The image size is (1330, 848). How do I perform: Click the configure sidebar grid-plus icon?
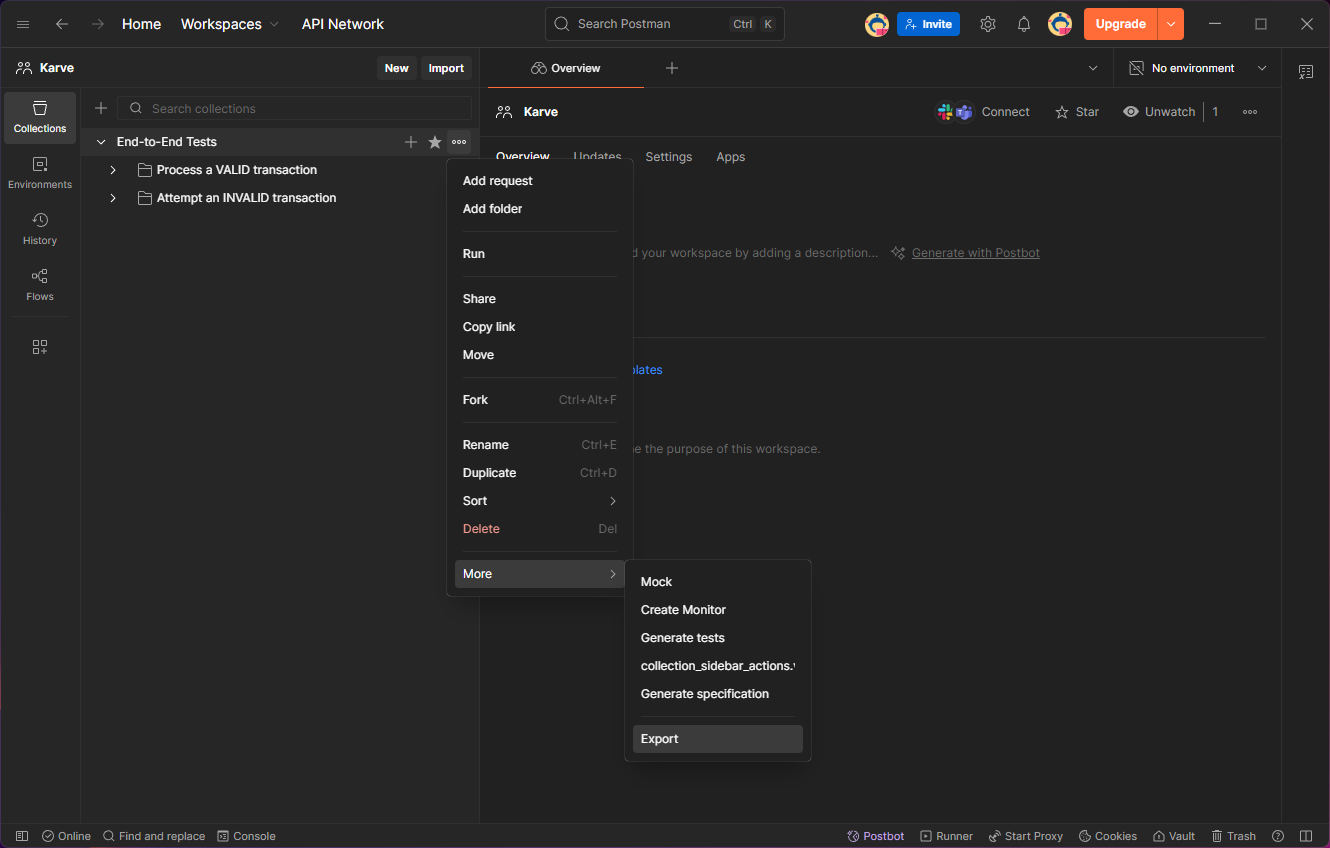[40, 347]
